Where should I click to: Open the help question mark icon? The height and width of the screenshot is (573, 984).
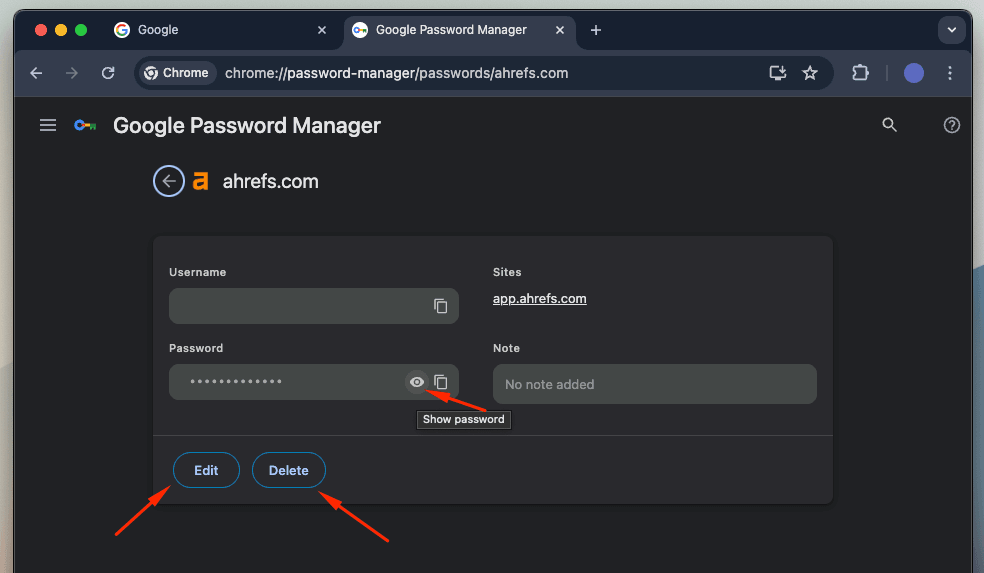tap(951, 125)
